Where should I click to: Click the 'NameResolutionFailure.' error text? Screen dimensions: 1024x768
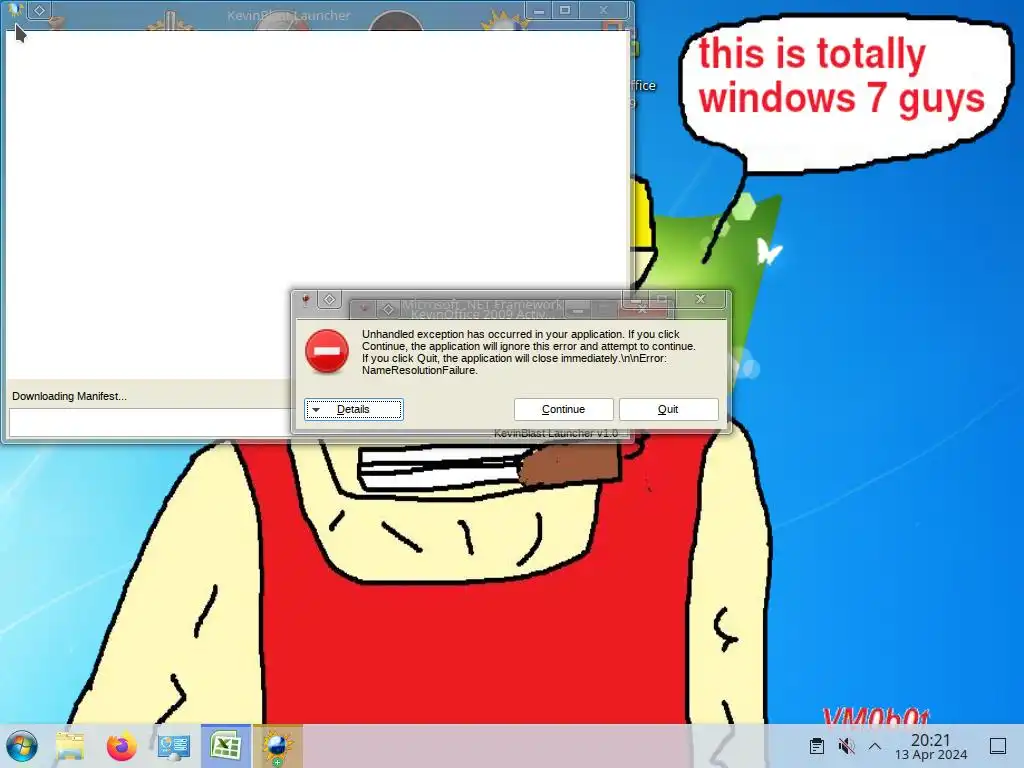click(420, 370)
